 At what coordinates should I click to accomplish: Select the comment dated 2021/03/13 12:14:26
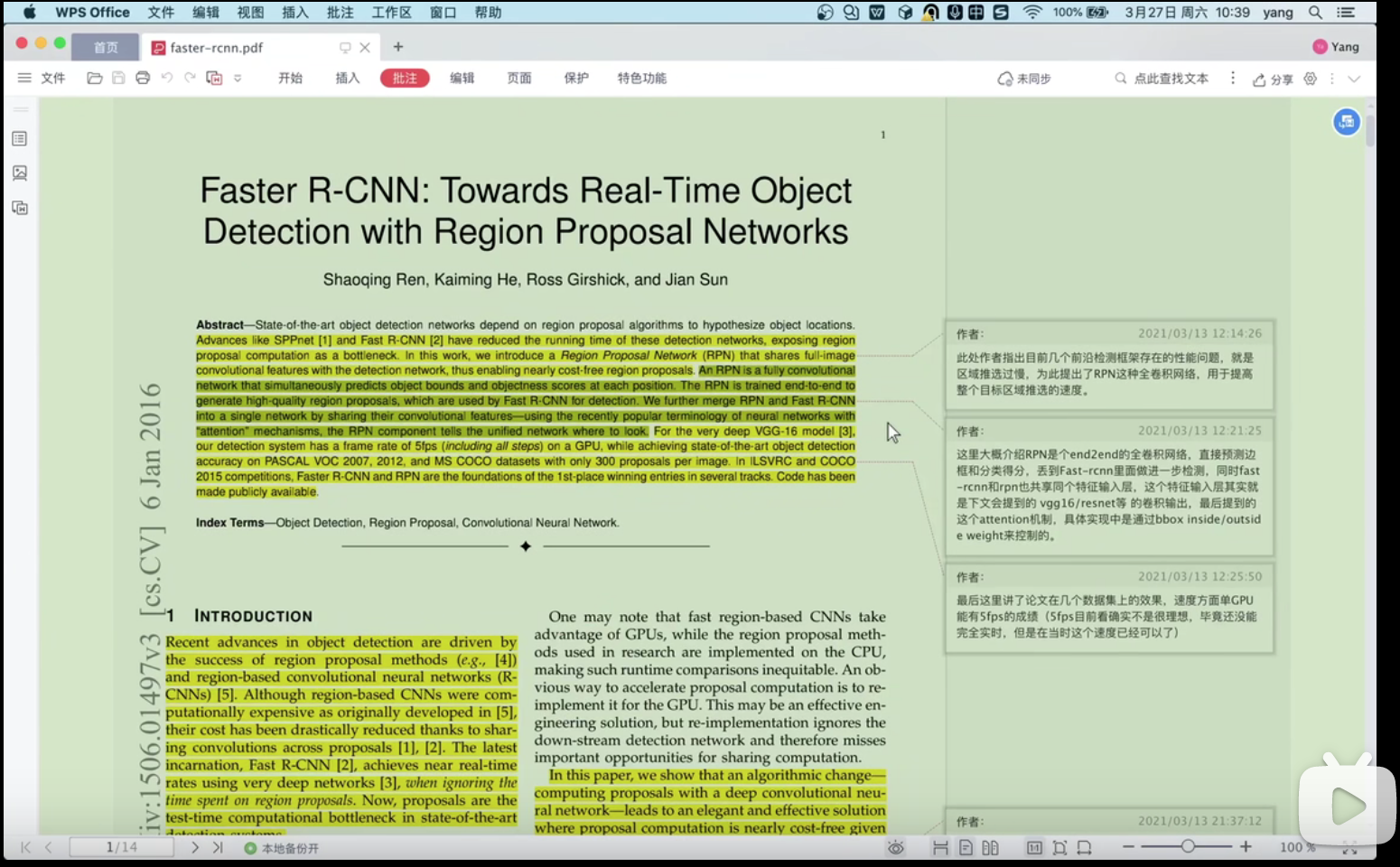1109,364
